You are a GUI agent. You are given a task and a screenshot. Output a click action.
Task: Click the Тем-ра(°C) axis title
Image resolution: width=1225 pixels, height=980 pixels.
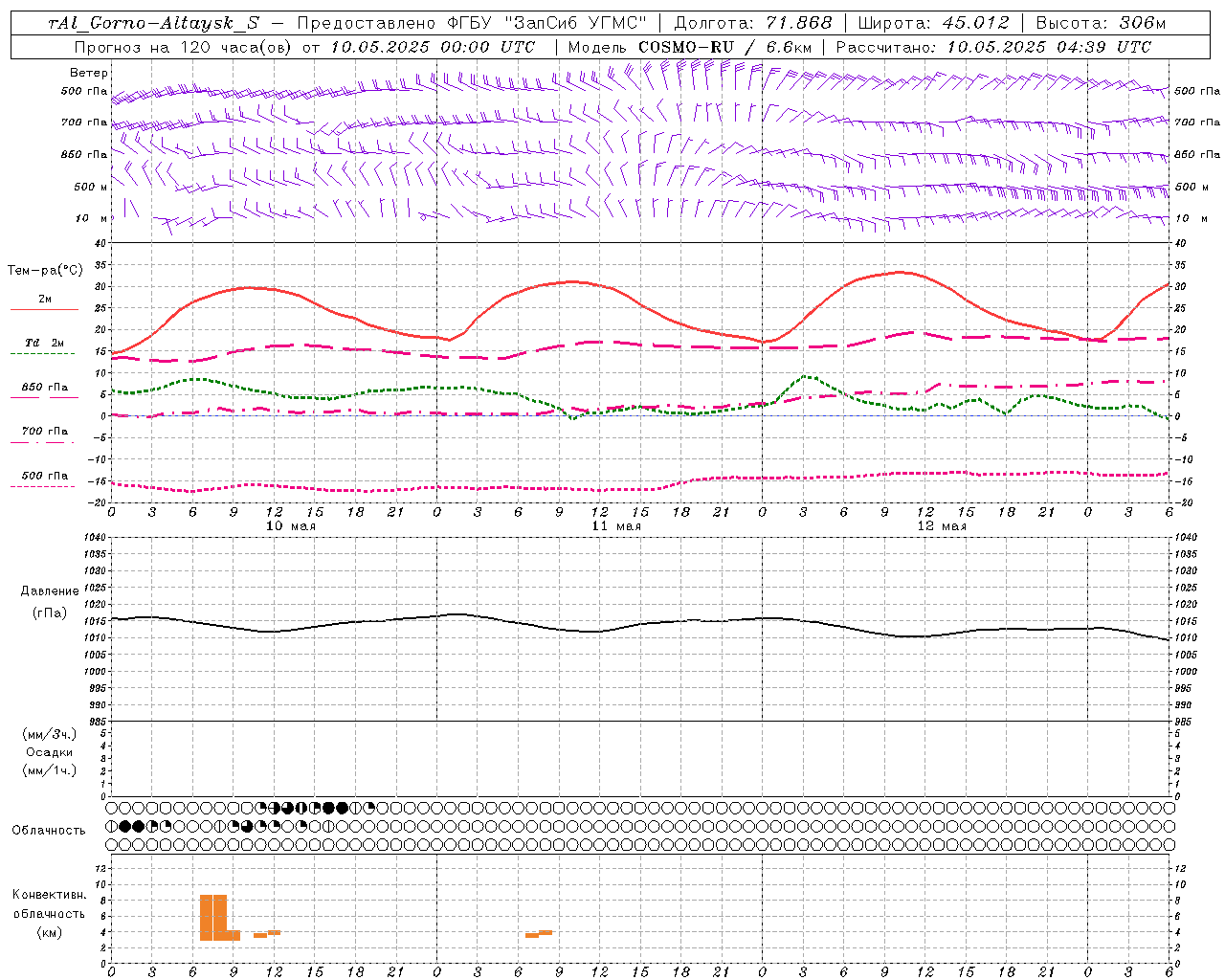pos(45,271)
